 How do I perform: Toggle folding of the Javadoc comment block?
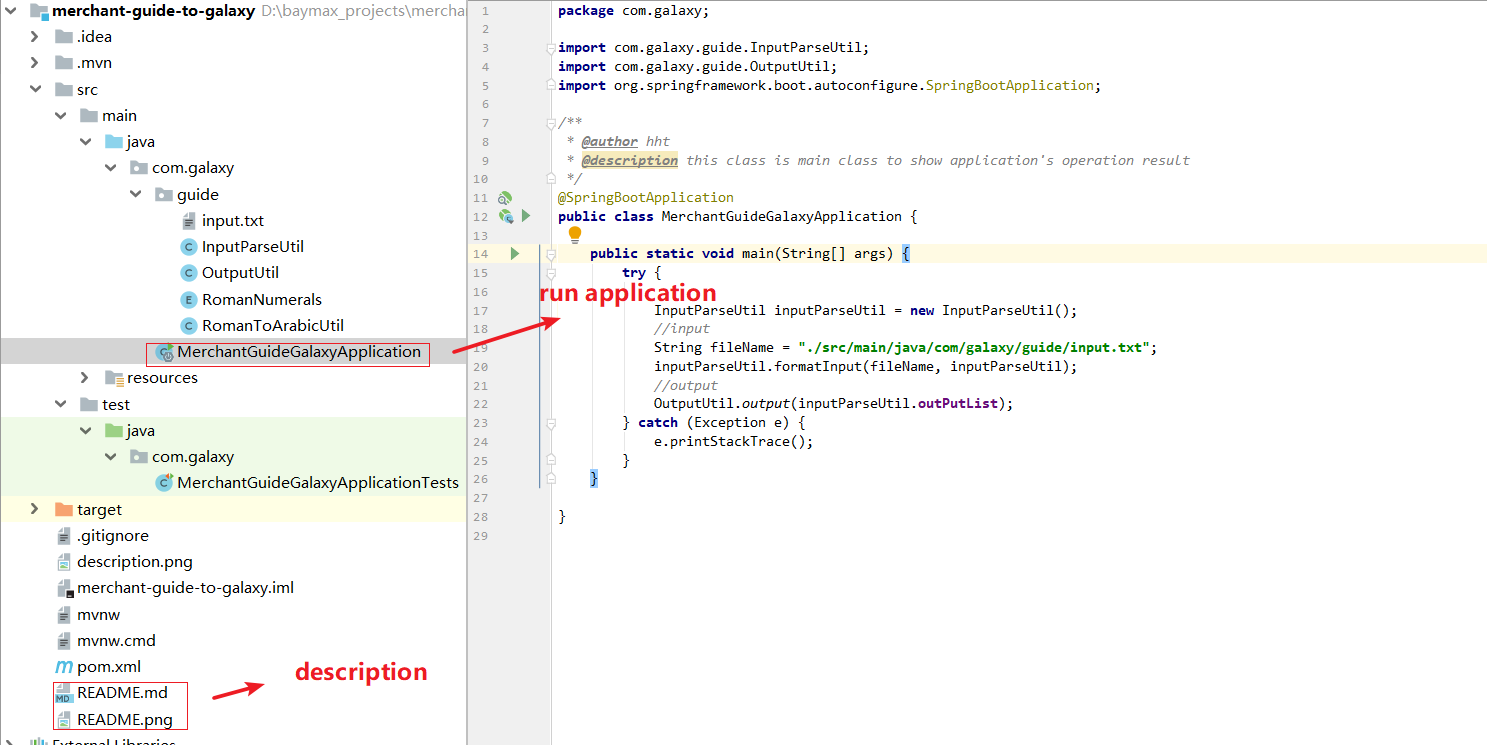(550, 123)
